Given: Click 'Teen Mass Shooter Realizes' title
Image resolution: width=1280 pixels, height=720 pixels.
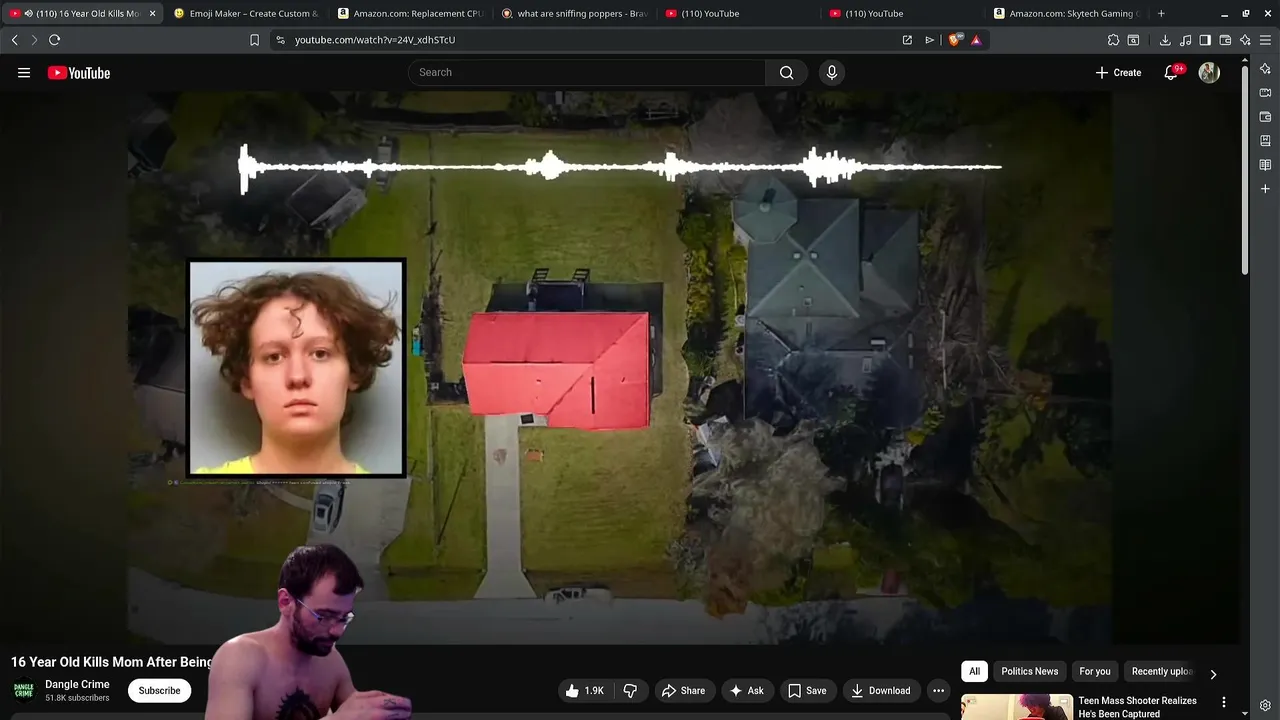Looking at the screenshot, I should click(1137, 707).
